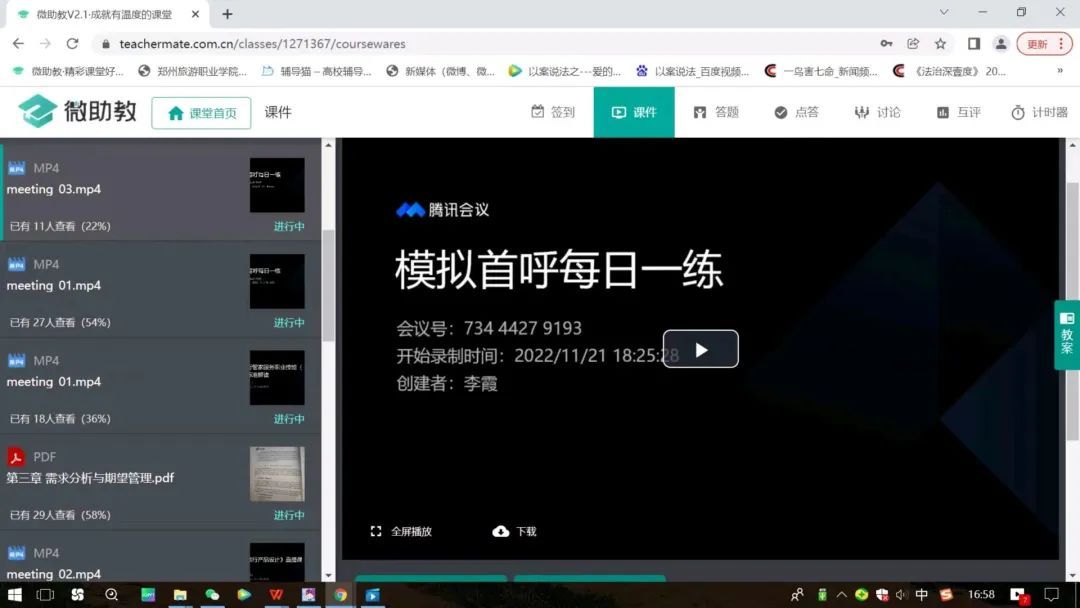
Task: Click 进行中 status of meeting 03.mp4
Action: [289, 226]
